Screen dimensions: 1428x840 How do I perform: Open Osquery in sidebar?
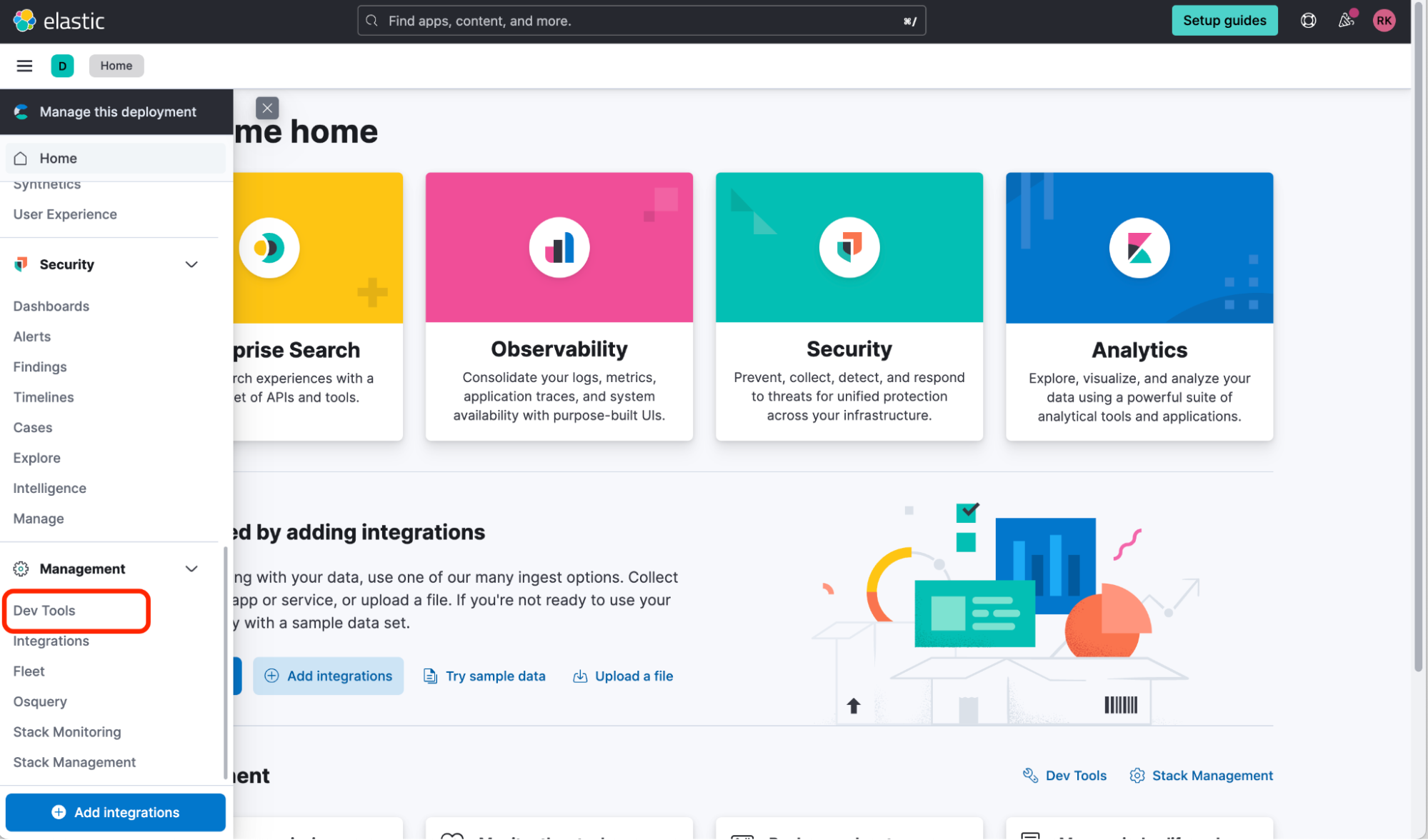point(40,701)
